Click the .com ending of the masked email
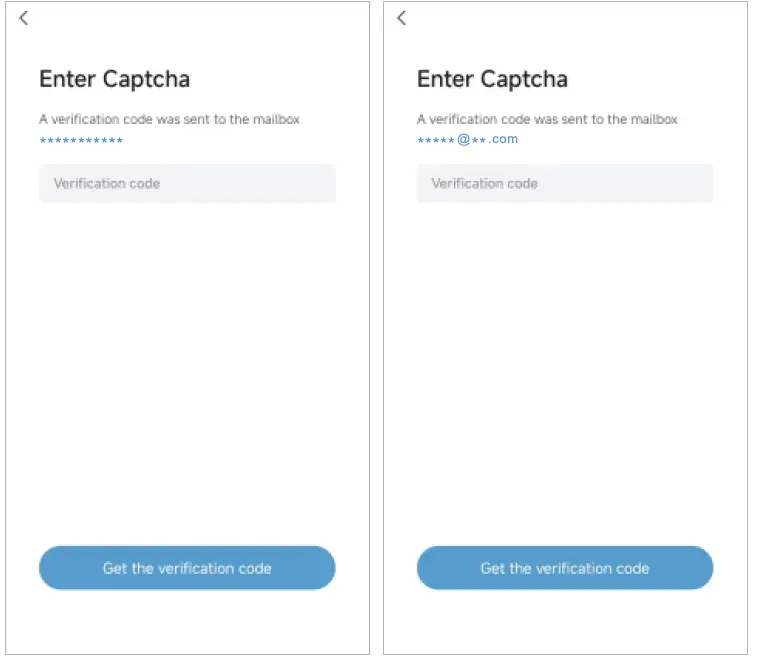759x659 pixels. [504, 140]
